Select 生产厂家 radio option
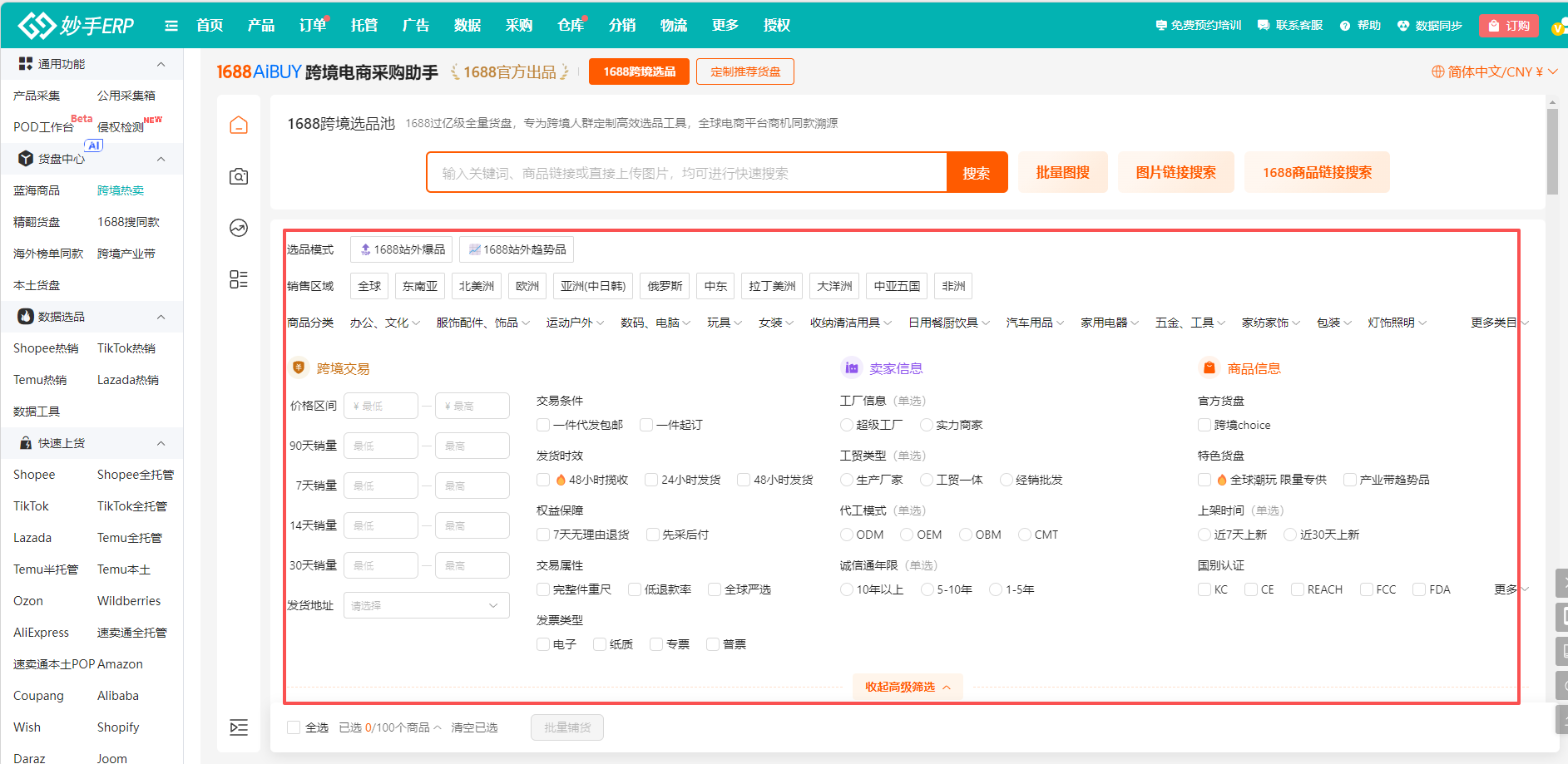Viewport: 1568px width, 764px height. (x=847, y=480)
